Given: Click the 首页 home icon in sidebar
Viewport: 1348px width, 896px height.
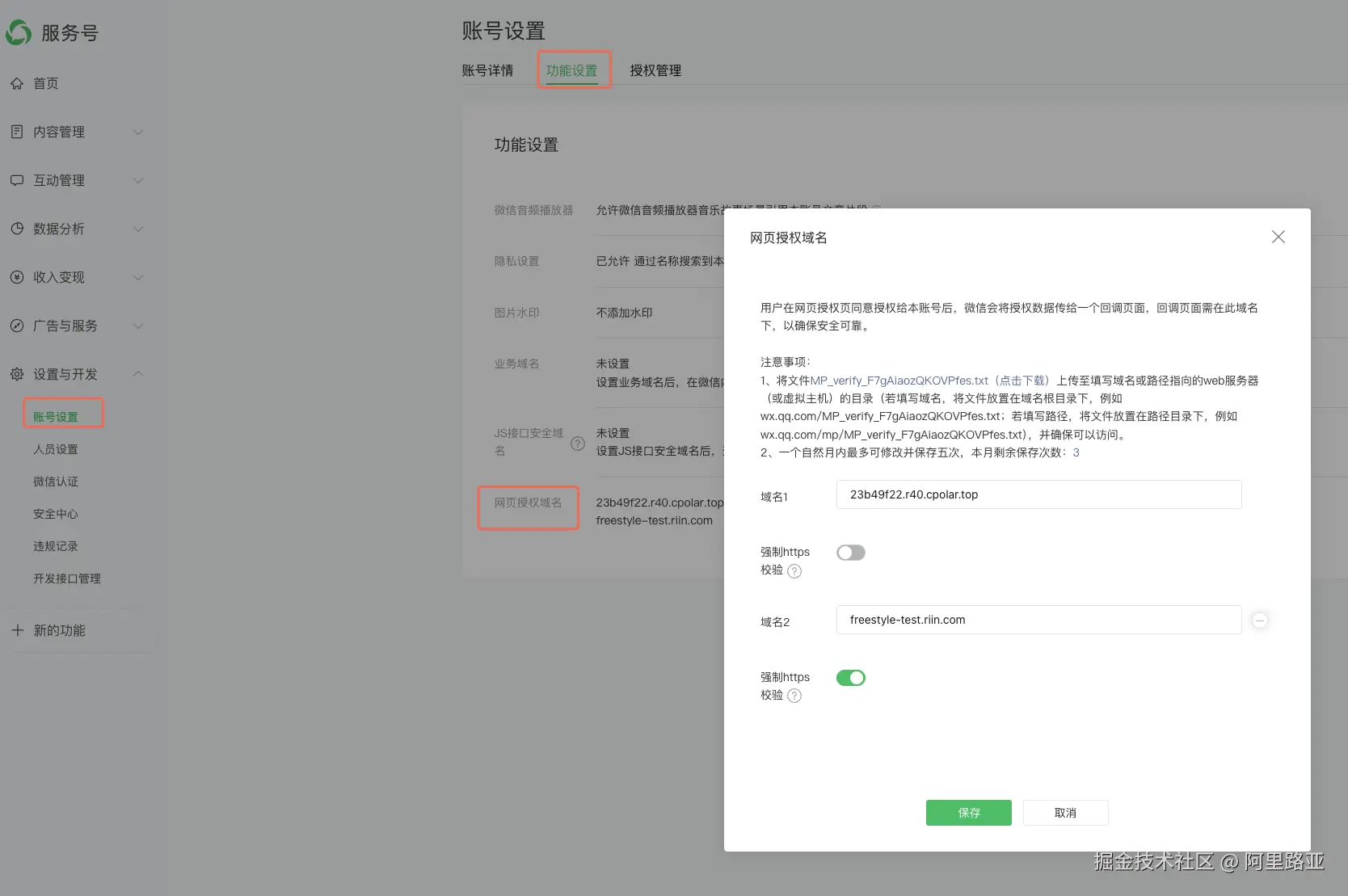Looking at the screenshot, I should 17,83.
